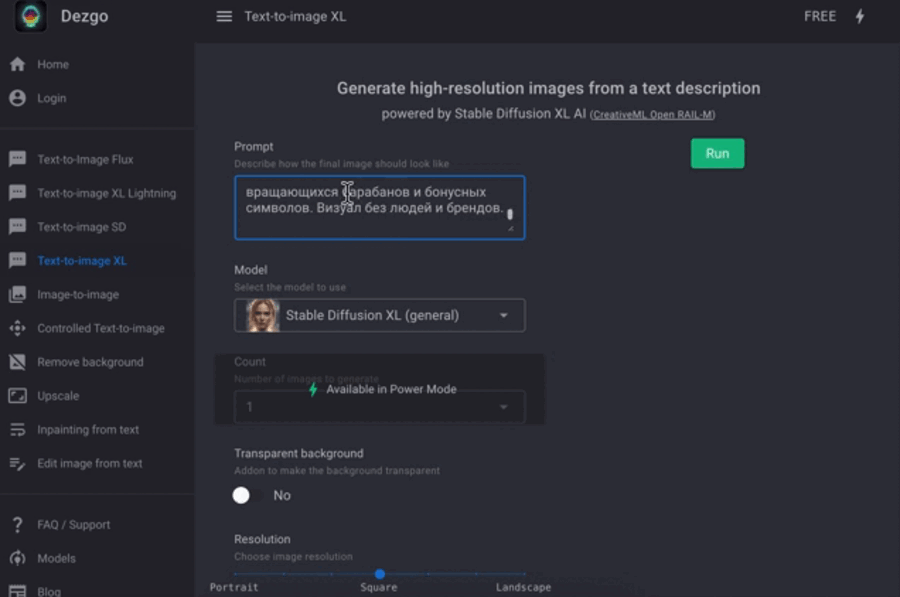Open the Models page link

[x=56, y=558]
